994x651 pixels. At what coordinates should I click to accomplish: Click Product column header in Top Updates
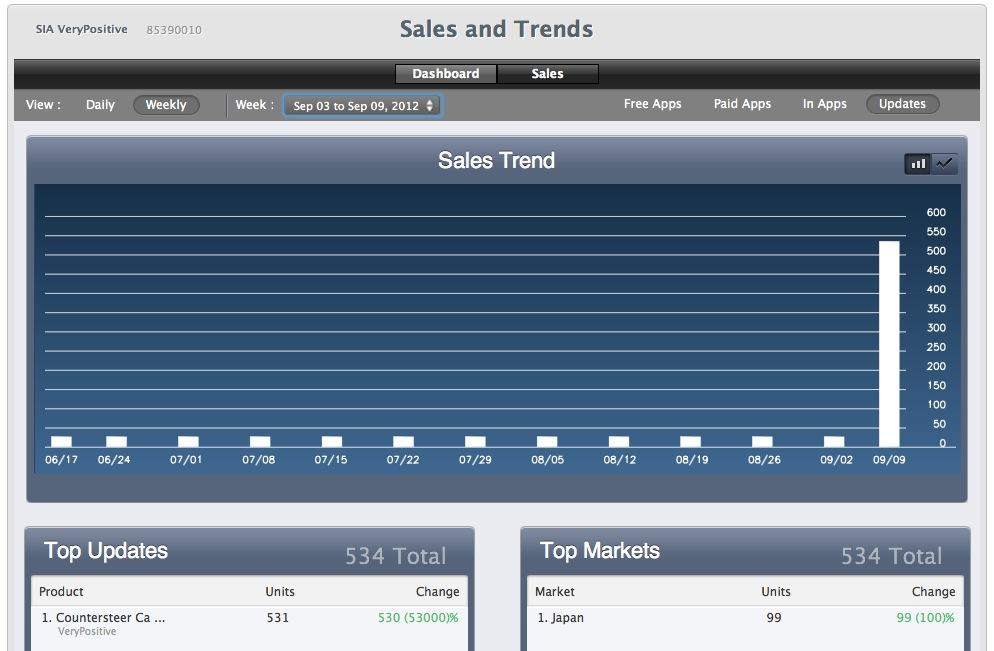[61, 591]
